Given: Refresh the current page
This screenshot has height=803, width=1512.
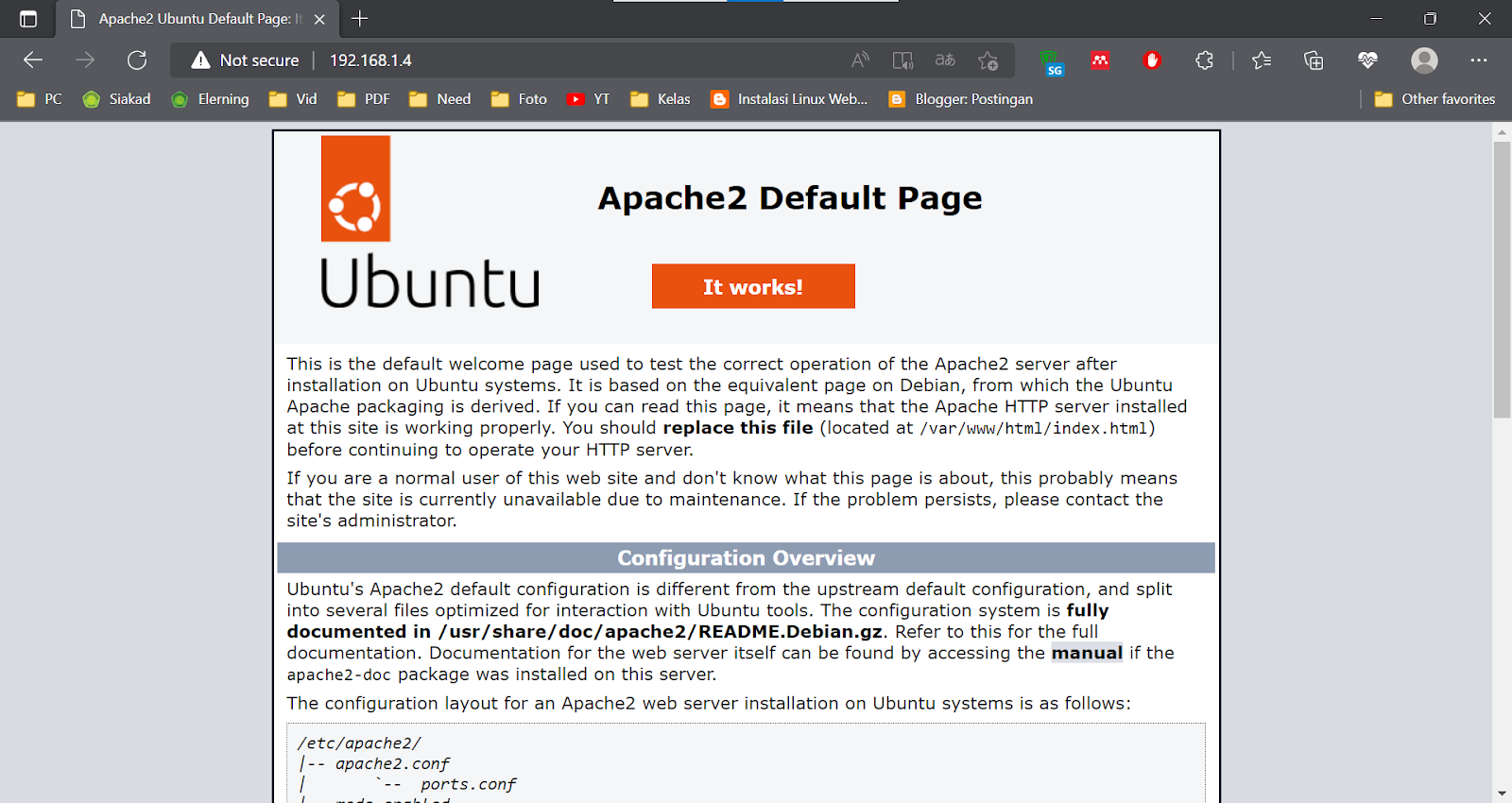Looking at the screenshot, I should 137,60.
